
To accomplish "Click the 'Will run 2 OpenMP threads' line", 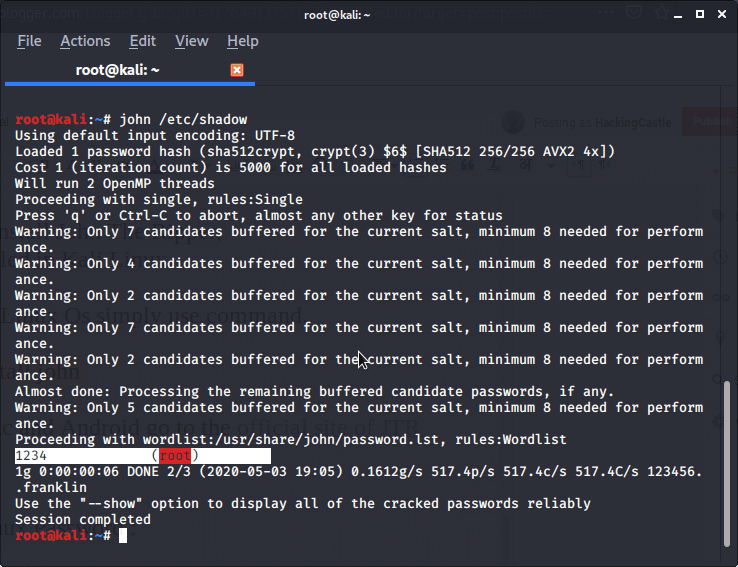I will point(115,184).
